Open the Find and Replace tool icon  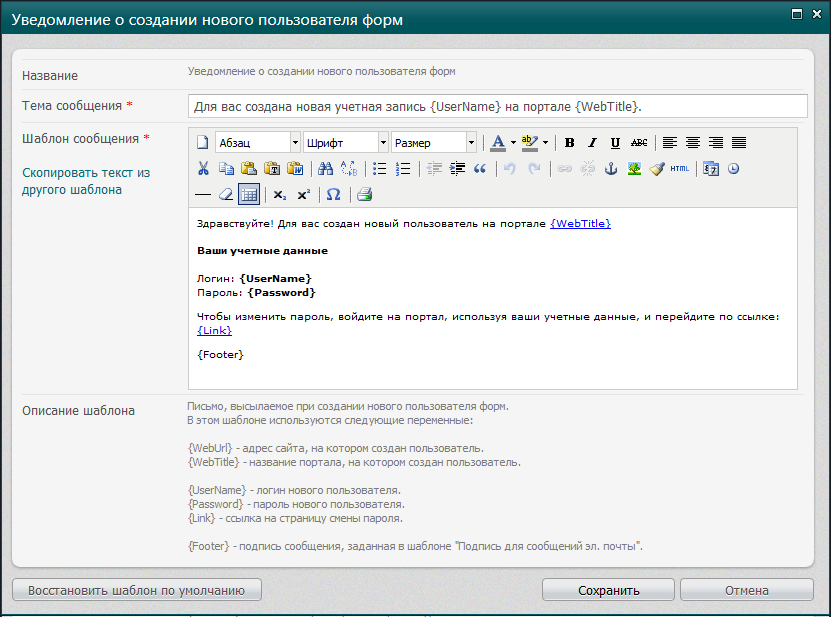pyautogui.click(x=349, y=169)
